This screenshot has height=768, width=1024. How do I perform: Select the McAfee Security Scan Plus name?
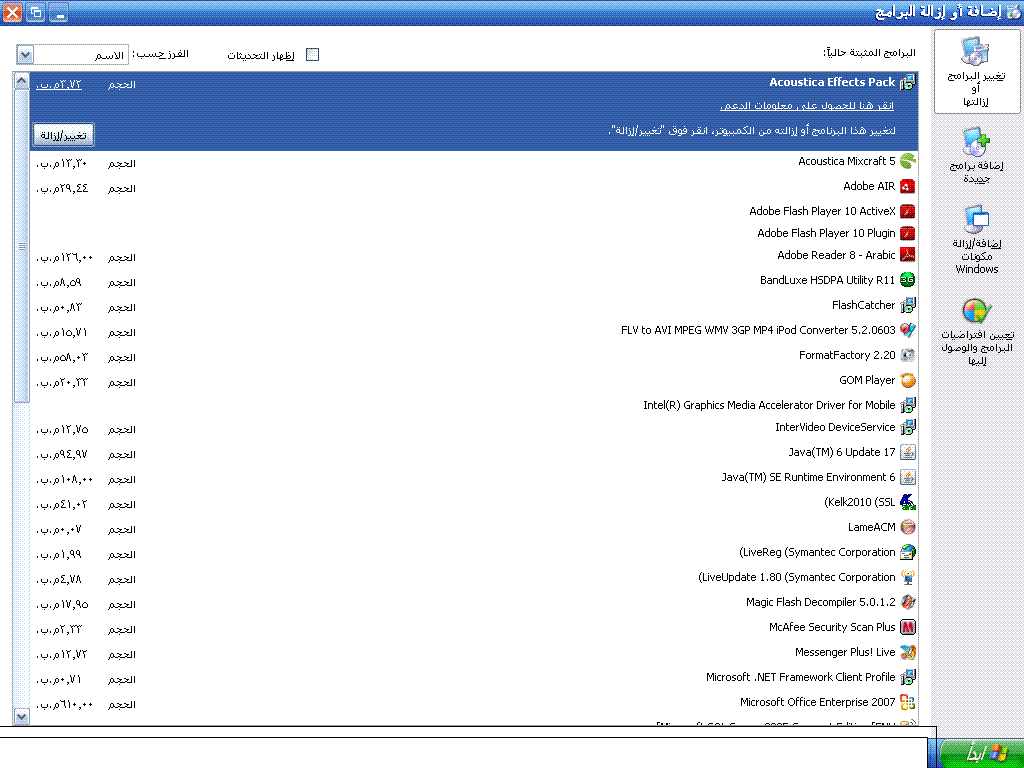tap(832, 628)
